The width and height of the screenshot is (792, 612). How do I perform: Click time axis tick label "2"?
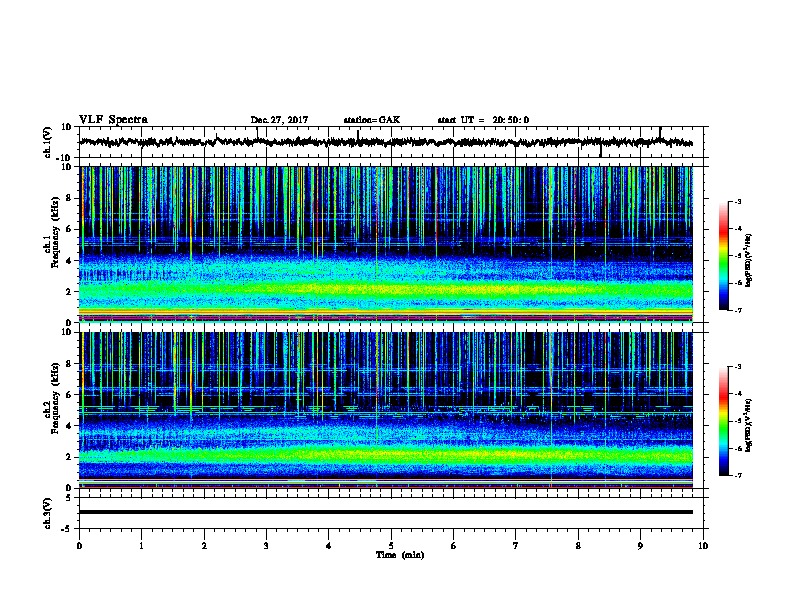(204, 546)
